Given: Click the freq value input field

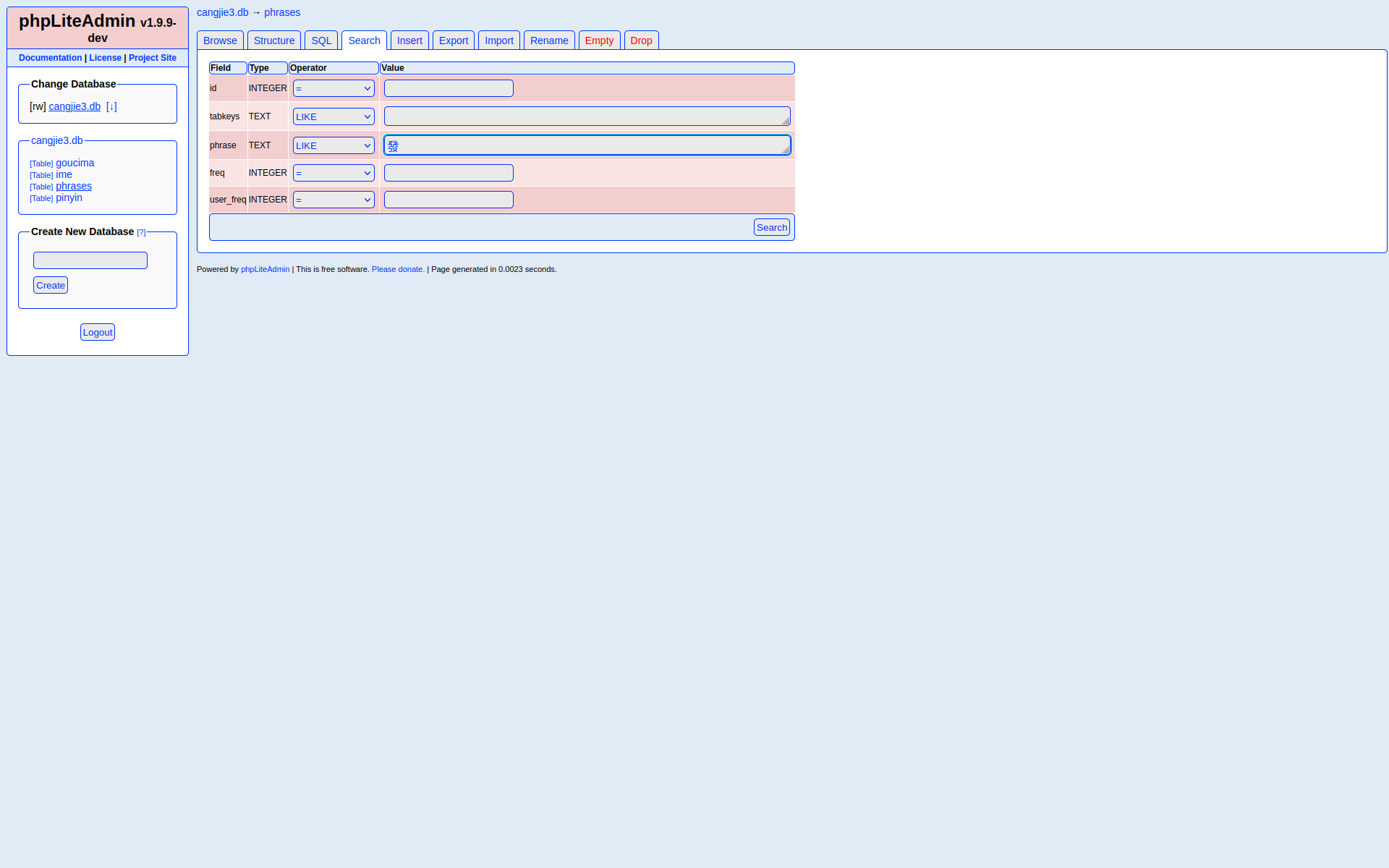Looking at the screenshot, I should click(x=449, y=173).
